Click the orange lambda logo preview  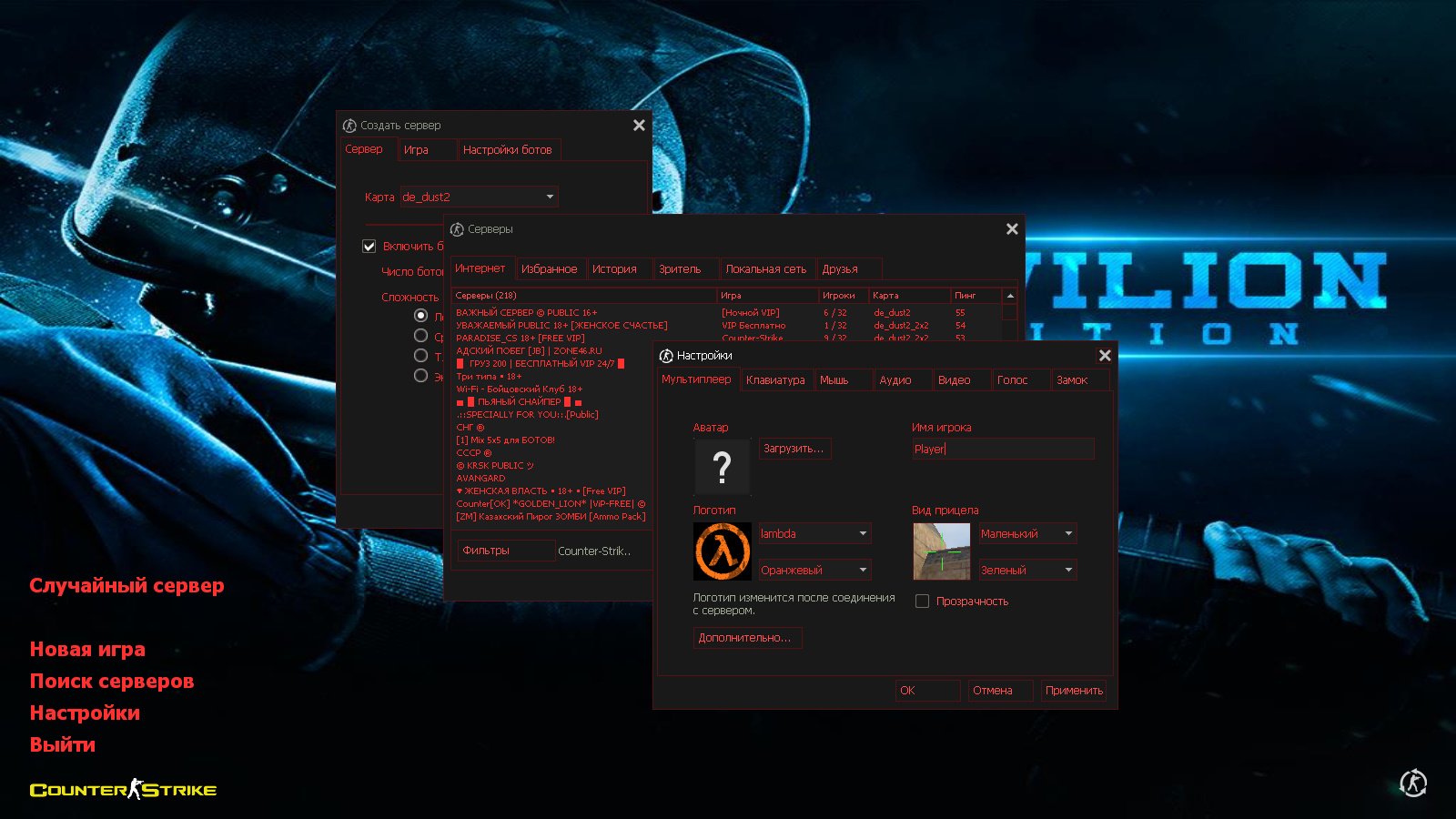point(723,551)
